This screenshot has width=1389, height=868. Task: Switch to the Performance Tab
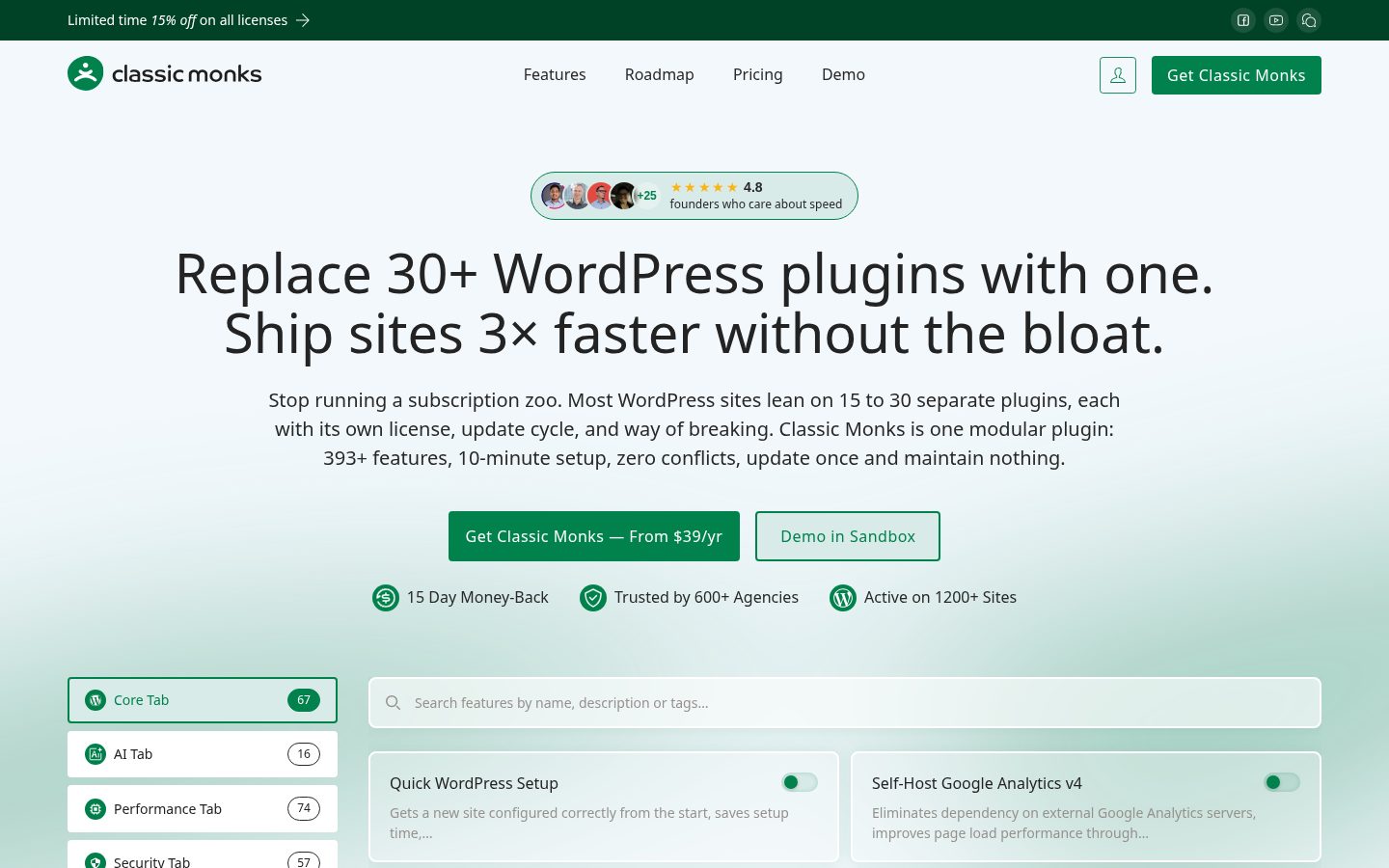203,809
